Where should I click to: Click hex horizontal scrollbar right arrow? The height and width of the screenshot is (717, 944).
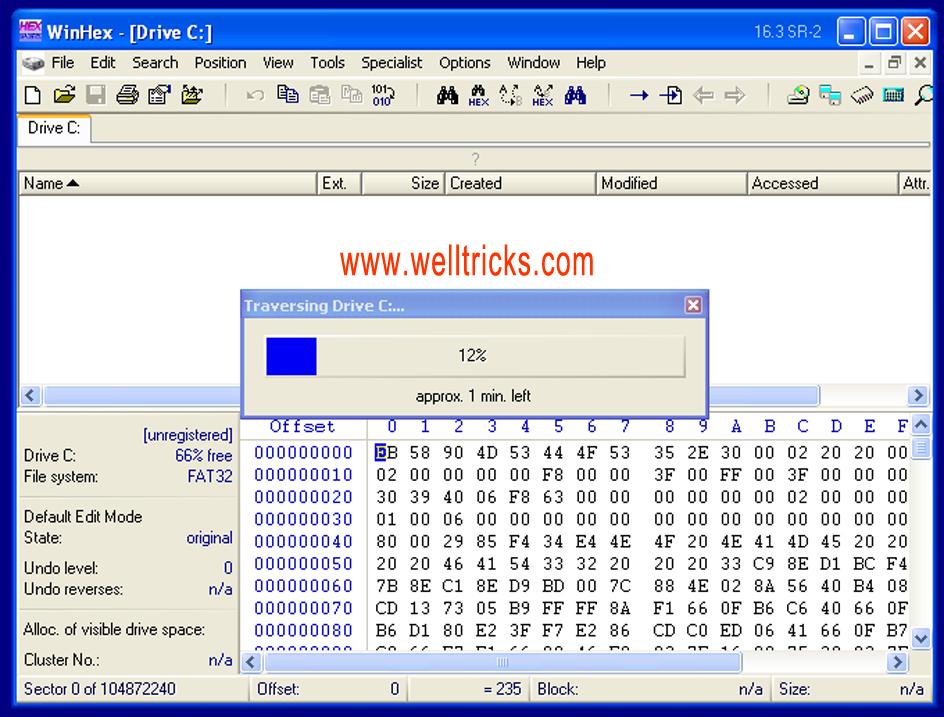click(x=897, y=662)
